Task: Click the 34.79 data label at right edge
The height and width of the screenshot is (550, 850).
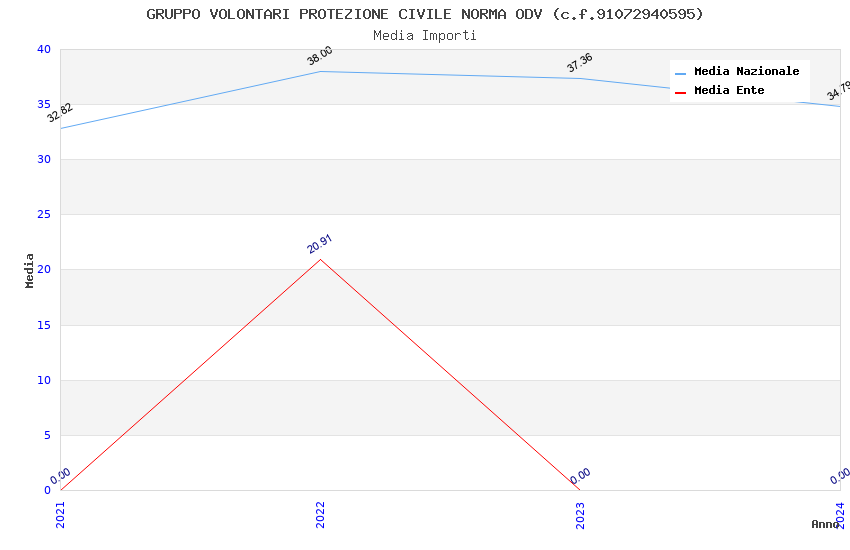Action: coord(838,91)
